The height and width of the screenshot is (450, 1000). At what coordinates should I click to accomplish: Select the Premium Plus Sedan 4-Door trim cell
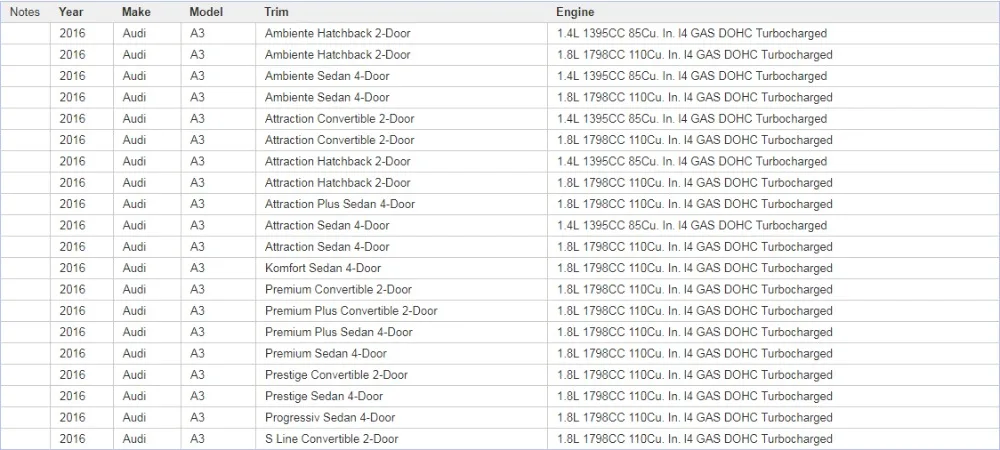[x=402, y=332]
